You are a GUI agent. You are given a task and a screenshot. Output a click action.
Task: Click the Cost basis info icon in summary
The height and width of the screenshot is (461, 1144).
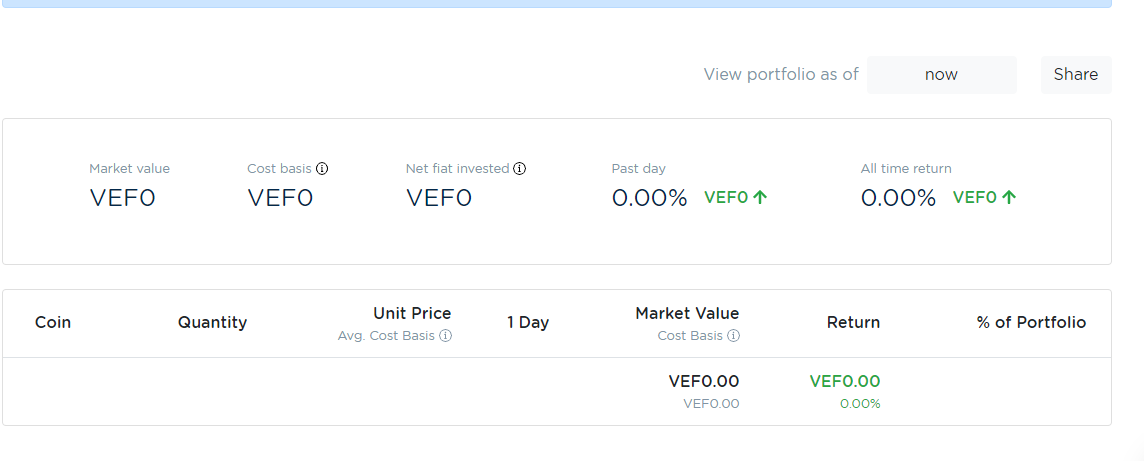(322, 169)
